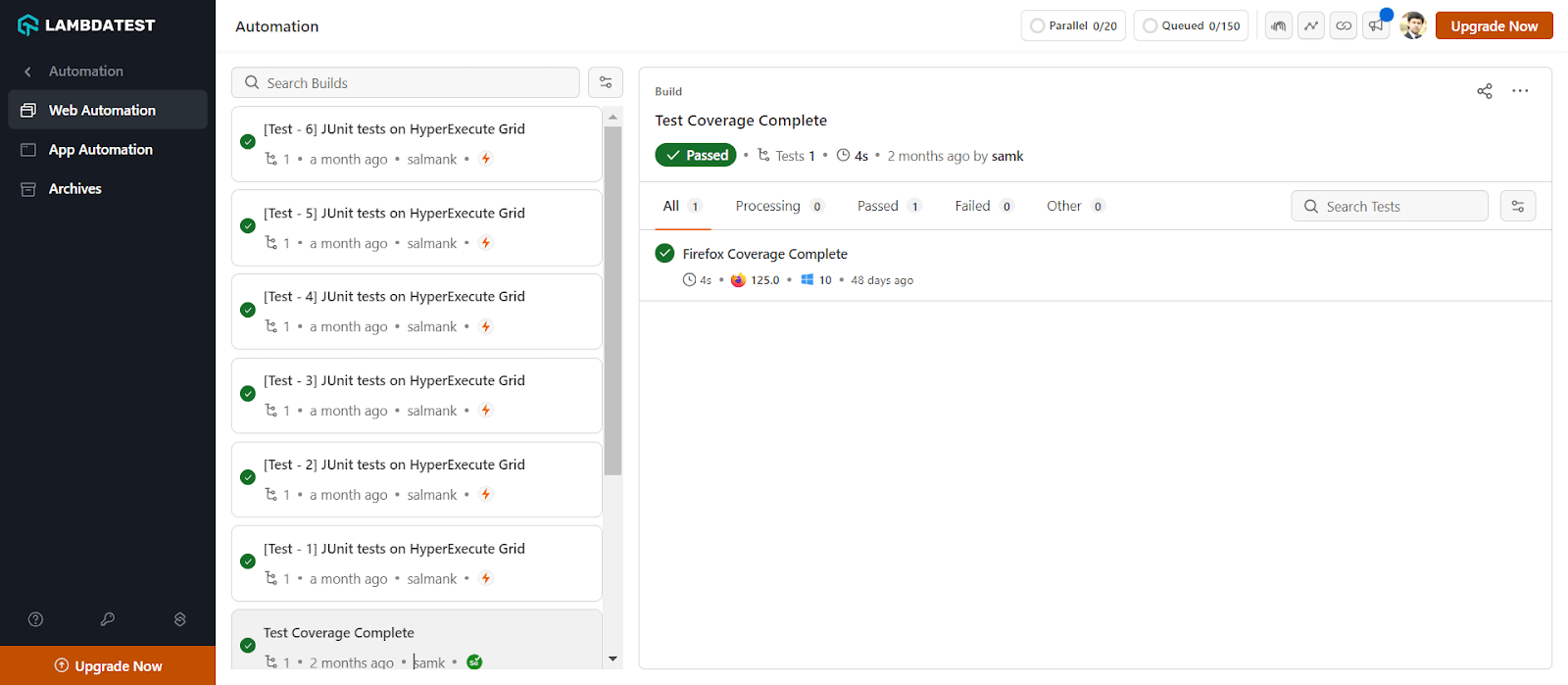Click the top-right Upgrade Now button
1568x685 pixels.
[1494, 26]
